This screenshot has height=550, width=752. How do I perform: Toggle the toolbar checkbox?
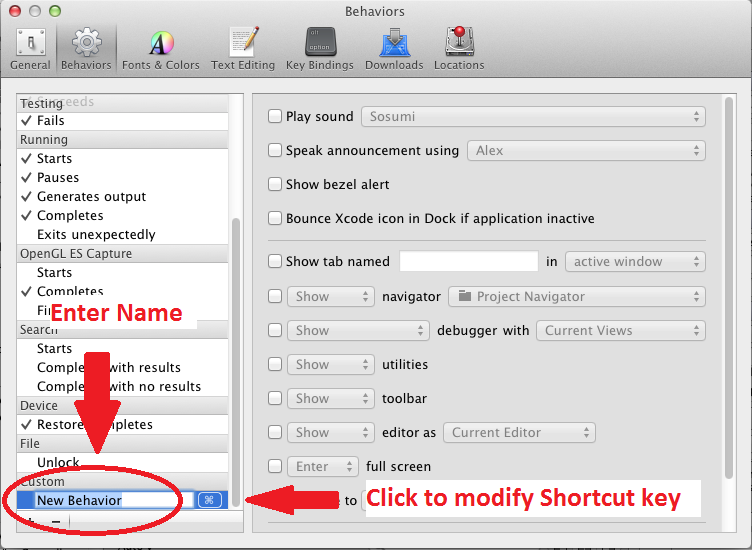275,398
